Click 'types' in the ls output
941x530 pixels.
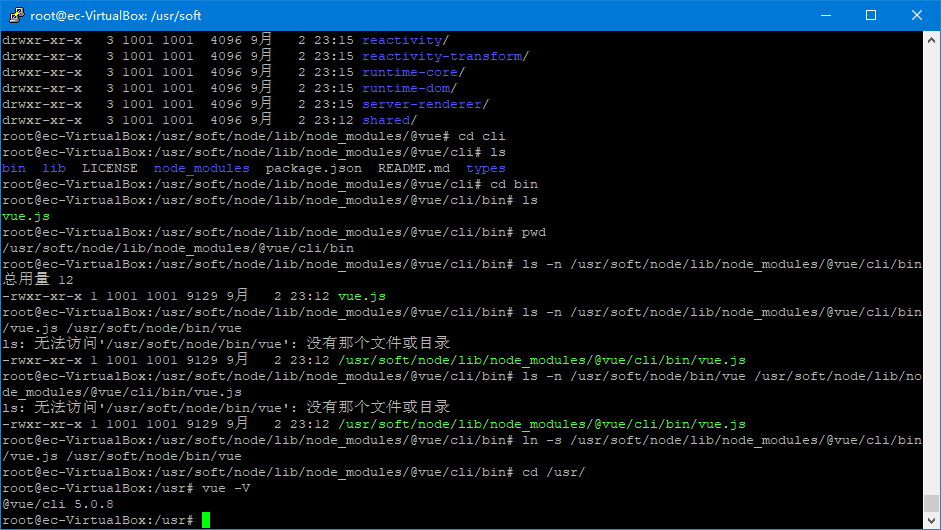(x=486, y=168)
